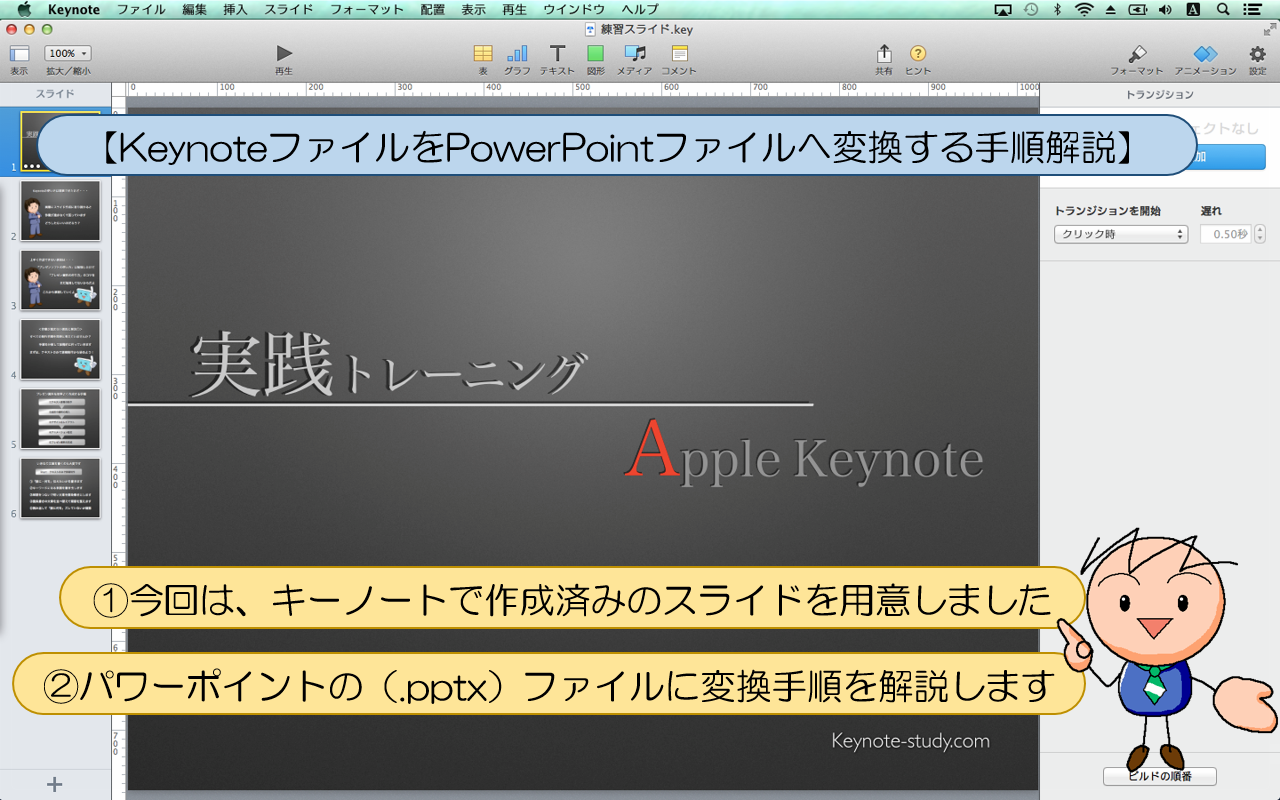Open the クリック時 transition start dropdown
The height and width of the screenshot is (800, 1280).
pos(1121,234)
